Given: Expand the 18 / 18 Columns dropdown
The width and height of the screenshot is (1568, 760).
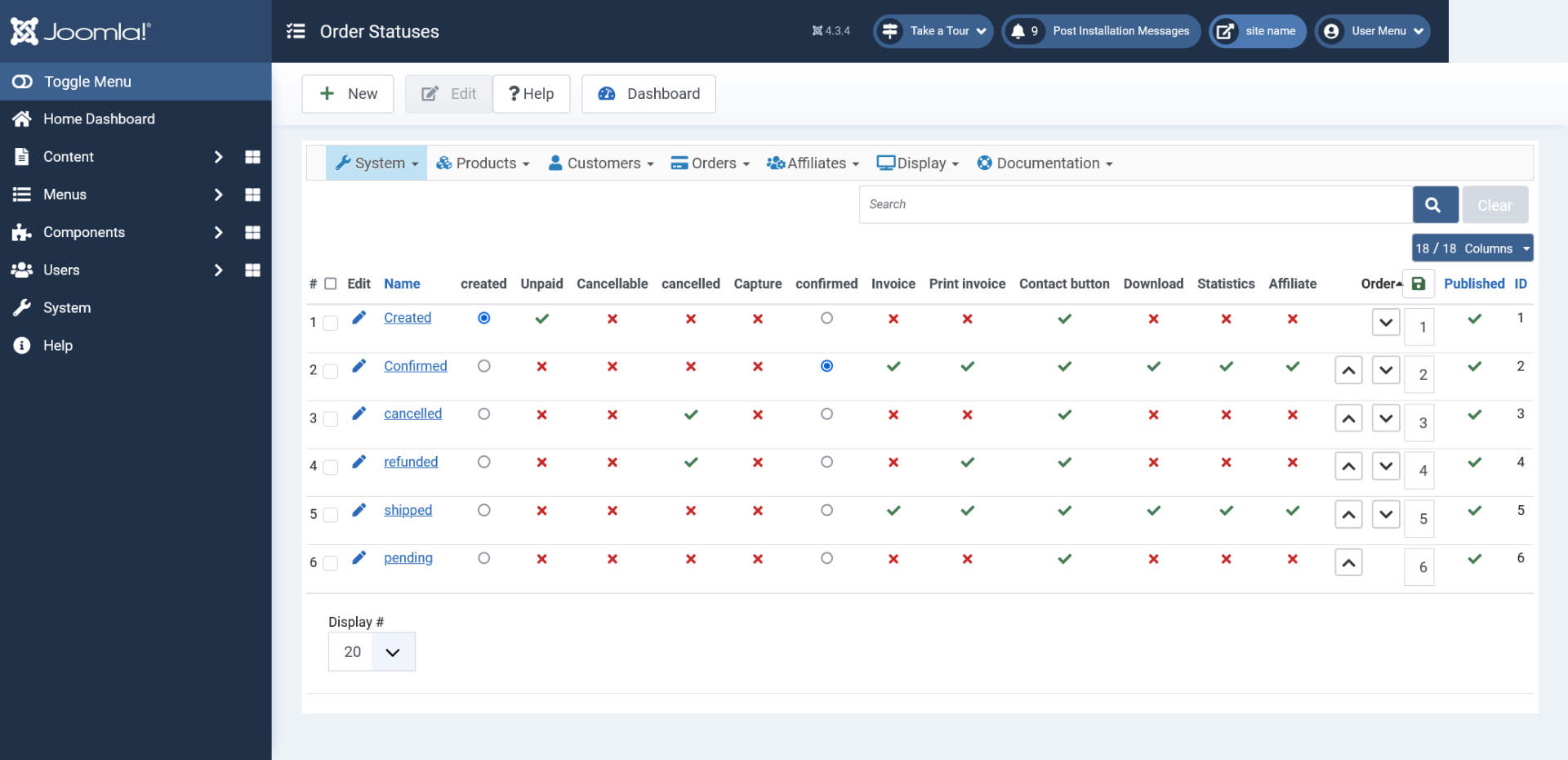Looking at the screenshot, I should point(1472,248).
